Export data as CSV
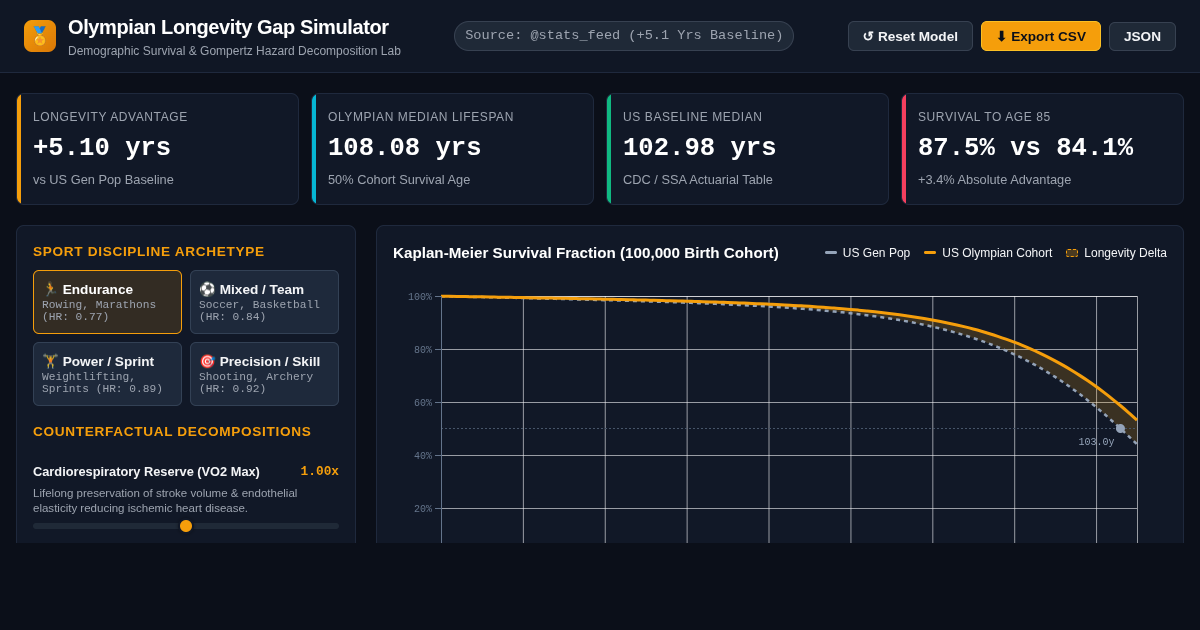The image size is (1200, 630). coord(1041,36)
